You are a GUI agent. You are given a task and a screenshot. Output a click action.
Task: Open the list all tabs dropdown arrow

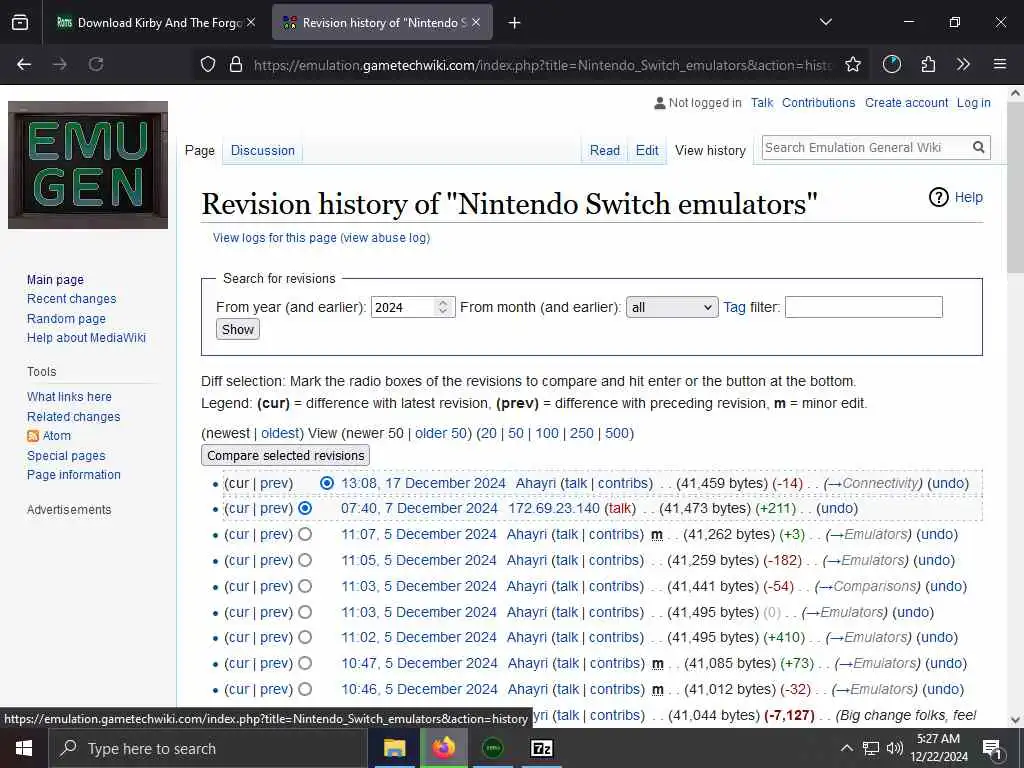(x=825, y=22)
